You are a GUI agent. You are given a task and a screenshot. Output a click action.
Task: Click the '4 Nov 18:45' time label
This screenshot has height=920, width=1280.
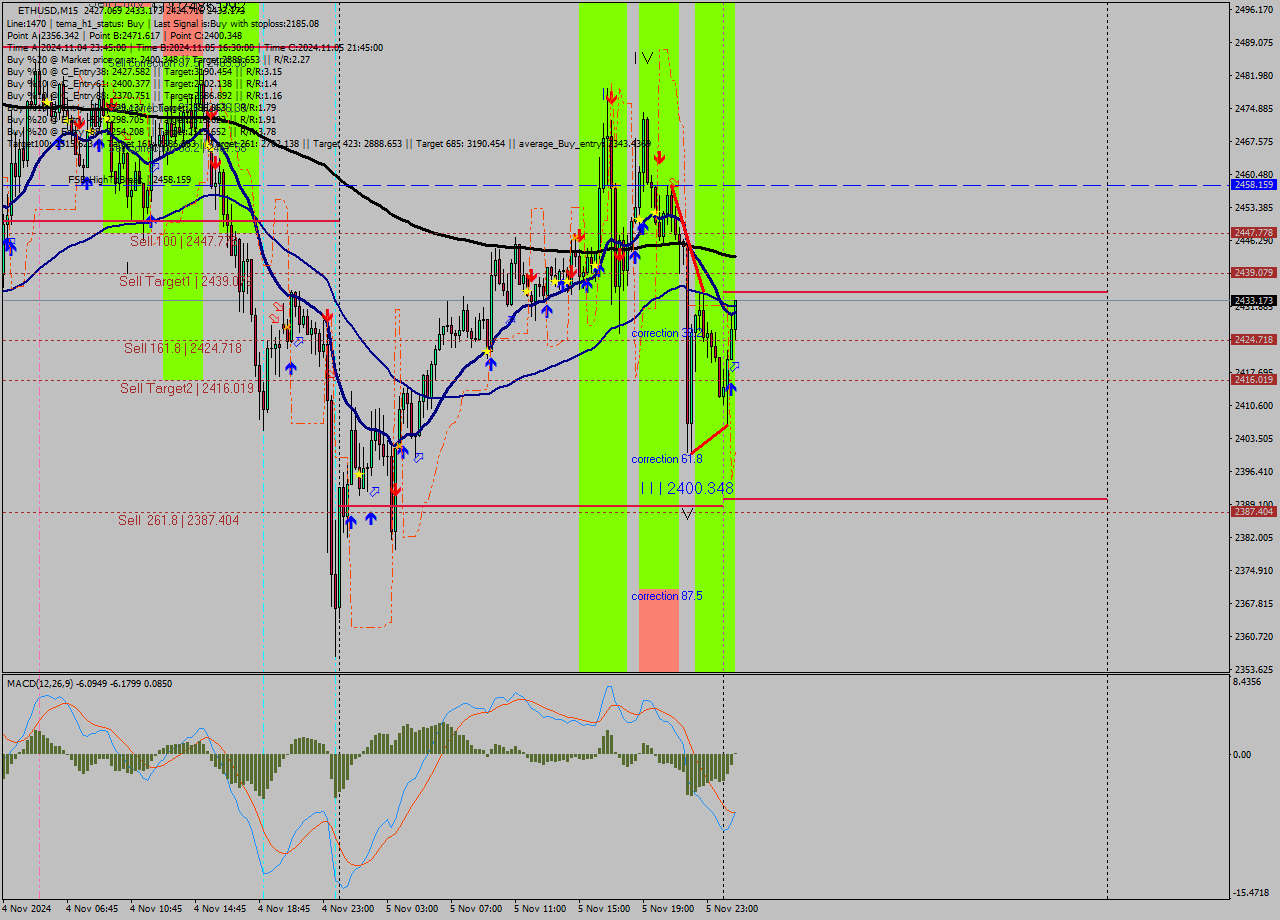coord(284,909)
